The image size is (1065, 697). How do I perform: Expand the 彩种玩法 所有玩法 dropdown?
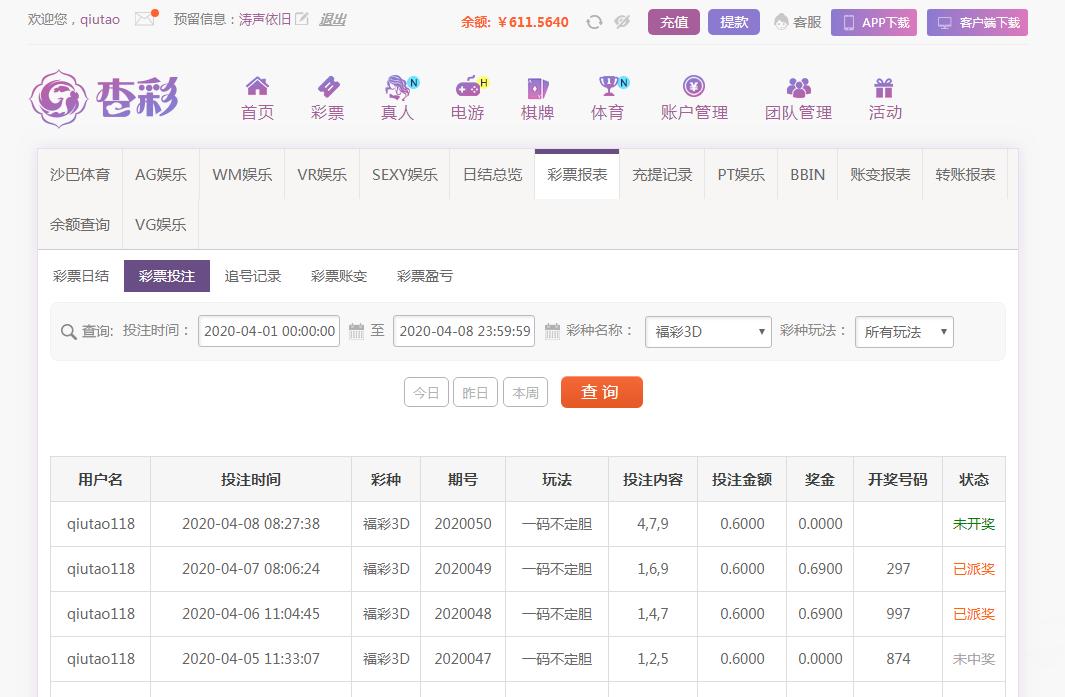[904, 332]
